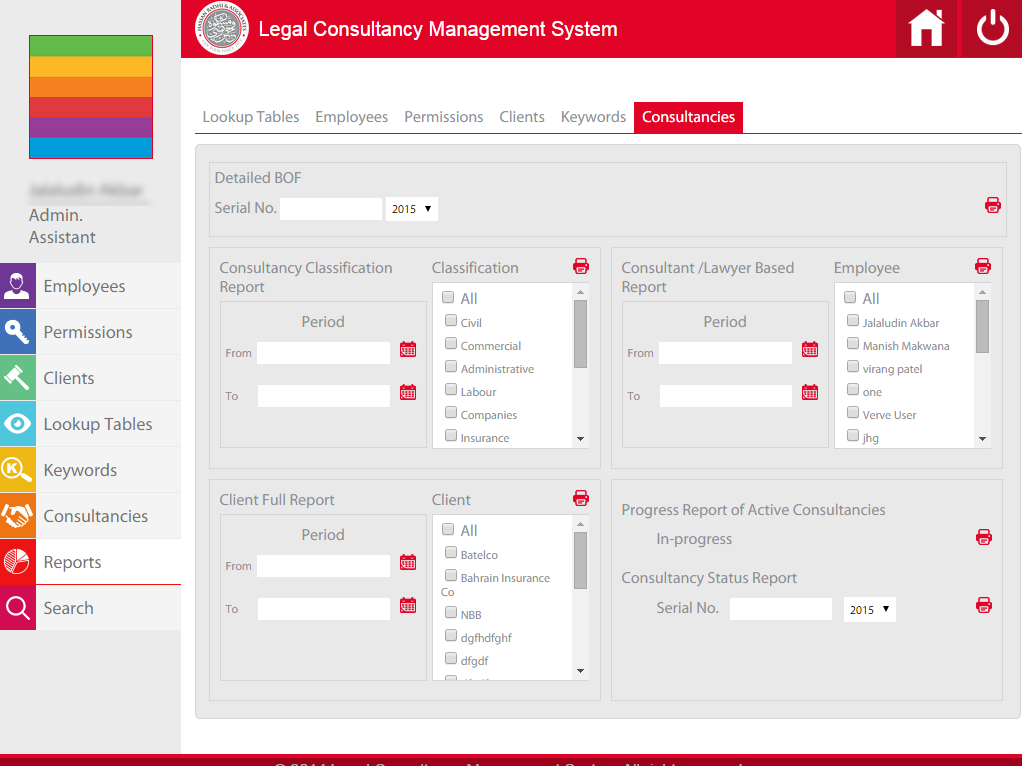Viewport: 1022px width, 766px height.
Task: Print the Consultancy Classification Report
Action: [581, 266]
